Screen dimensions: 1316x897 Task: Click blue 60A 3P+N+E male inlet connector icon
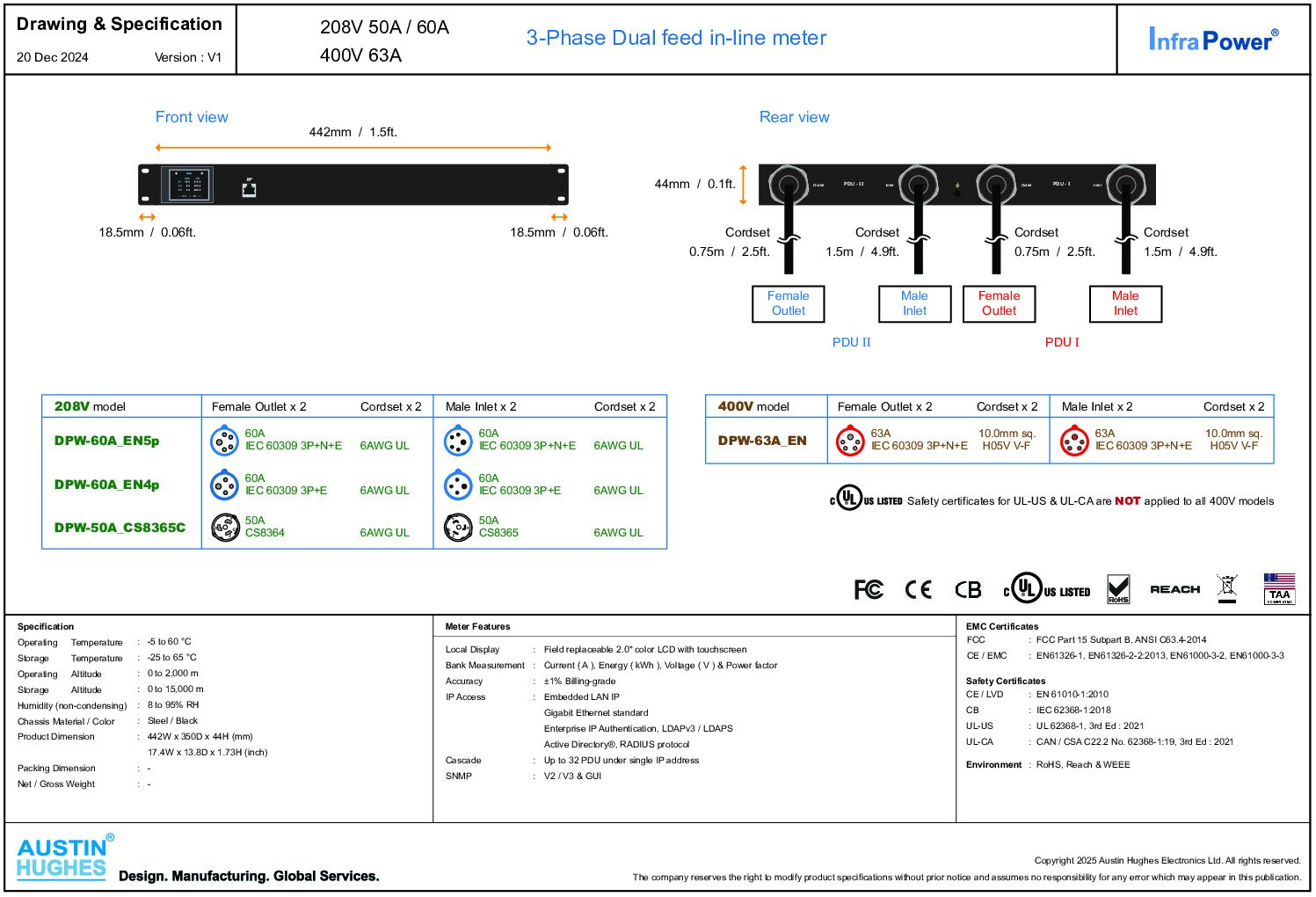459,440
